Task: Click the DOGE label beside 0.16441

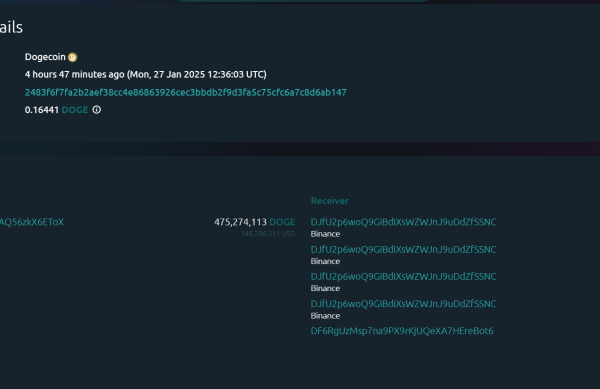Action: 75,110
